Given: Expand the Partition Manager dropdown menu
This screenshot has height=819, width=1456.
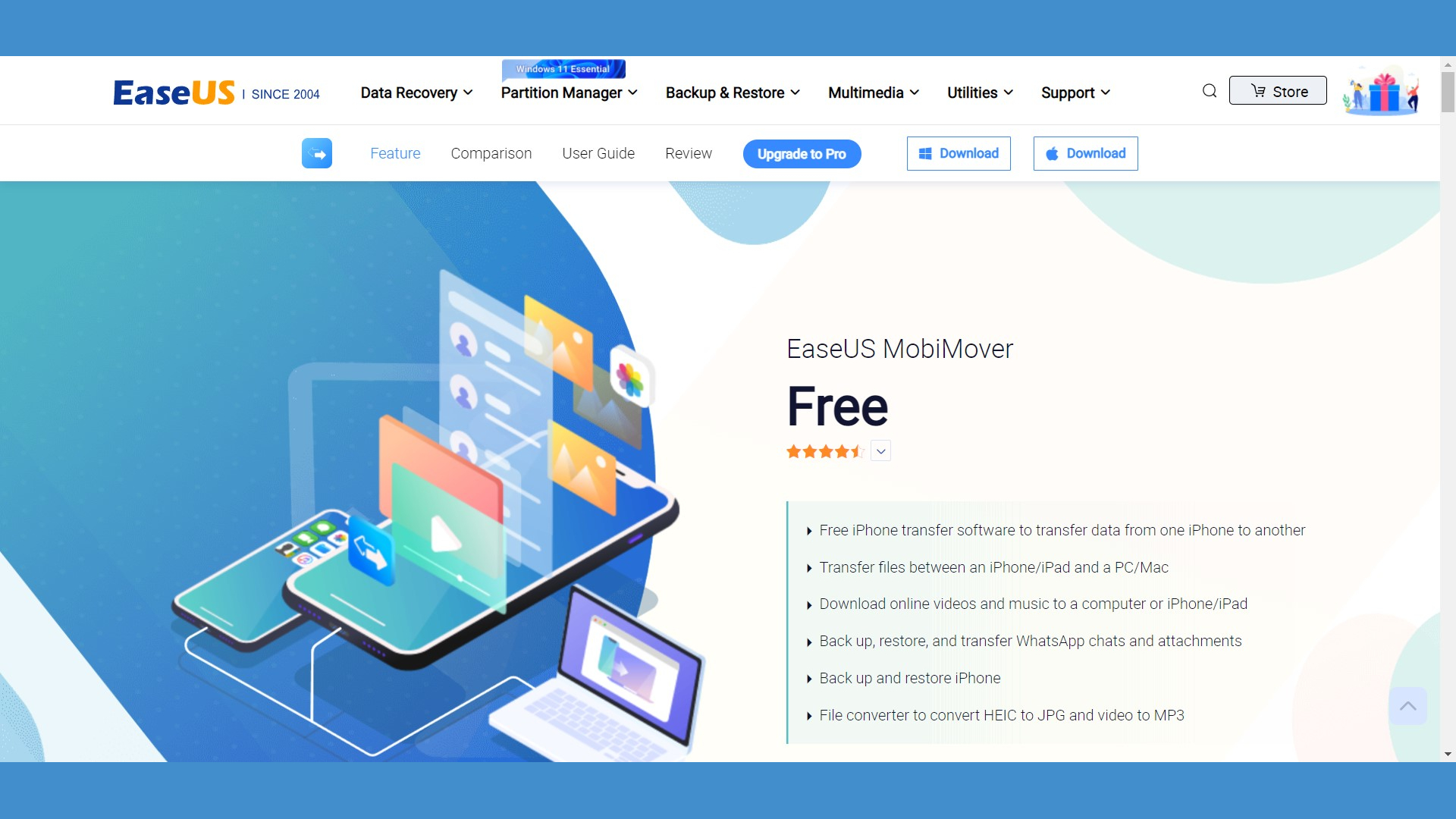Looking at the screenshot, I should coord(569,92).
